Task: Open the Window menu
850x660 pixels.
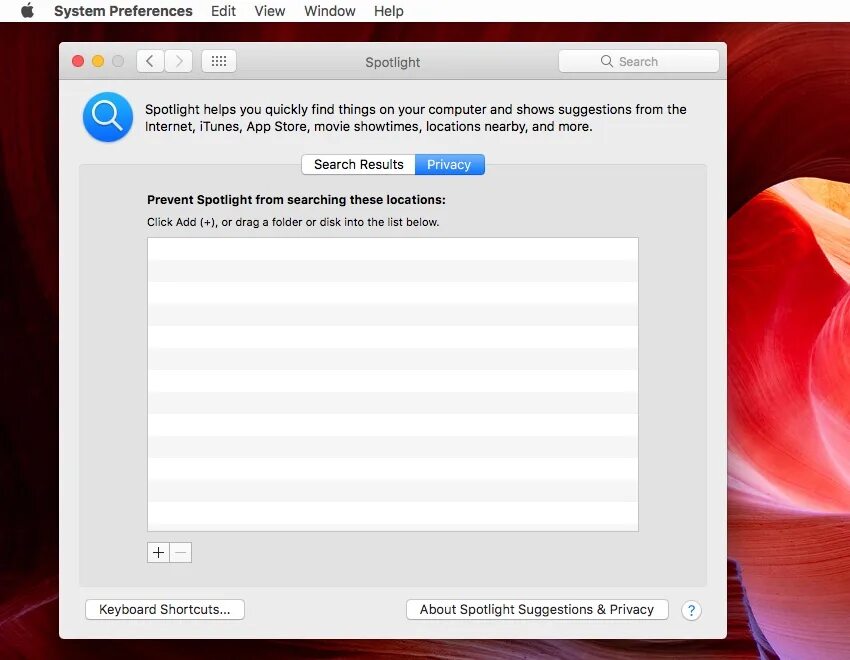Action: click(330, 11)
